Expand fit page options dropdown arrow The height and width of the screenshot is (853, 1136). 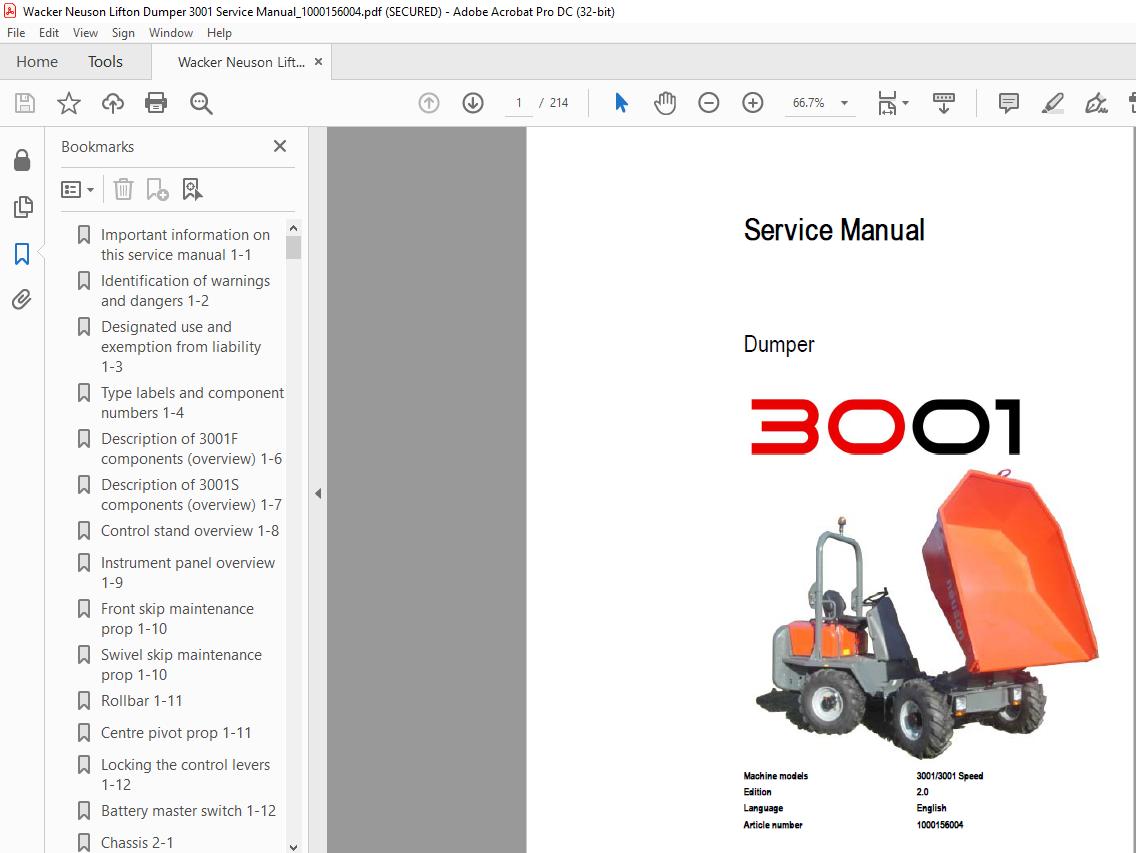[x=906, y=103]
